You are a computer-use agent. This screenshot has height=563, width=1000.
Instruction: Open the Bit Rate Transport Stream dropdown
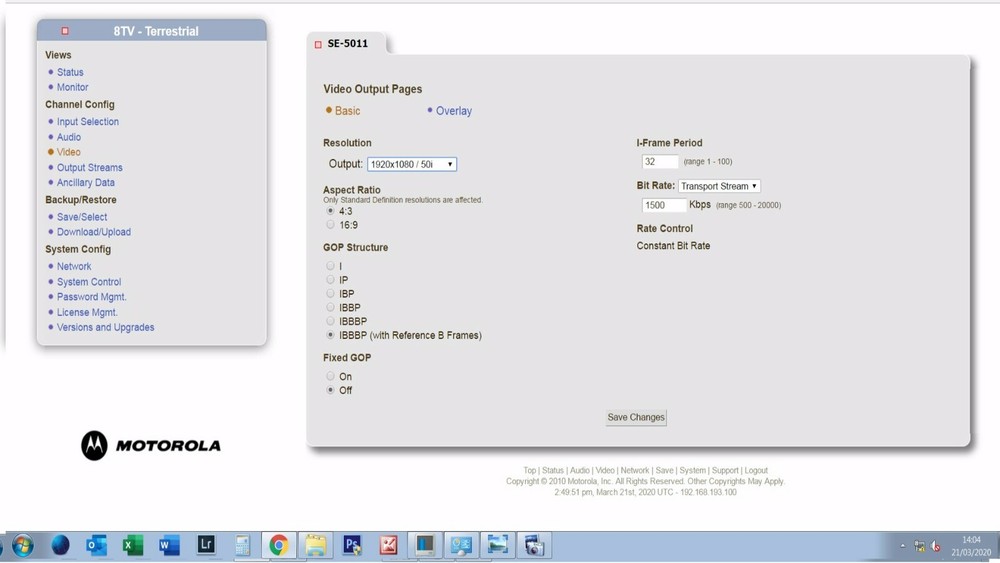(x=719, y=186)
